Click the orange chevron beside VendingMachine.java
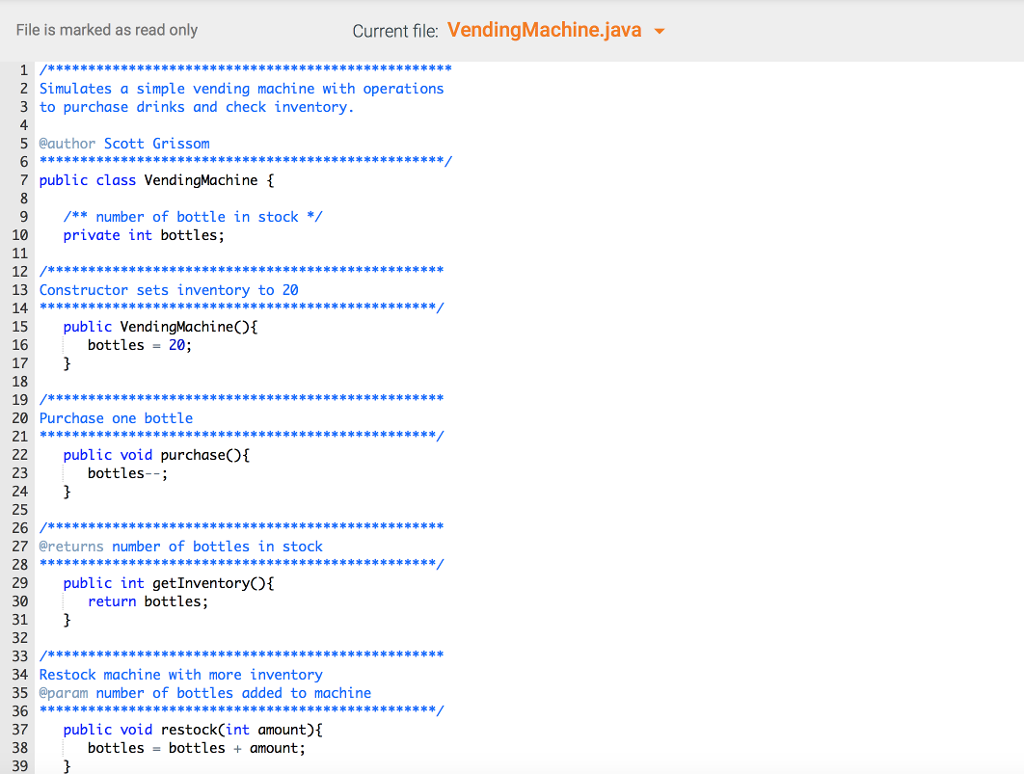 click(x=660, y=30)
